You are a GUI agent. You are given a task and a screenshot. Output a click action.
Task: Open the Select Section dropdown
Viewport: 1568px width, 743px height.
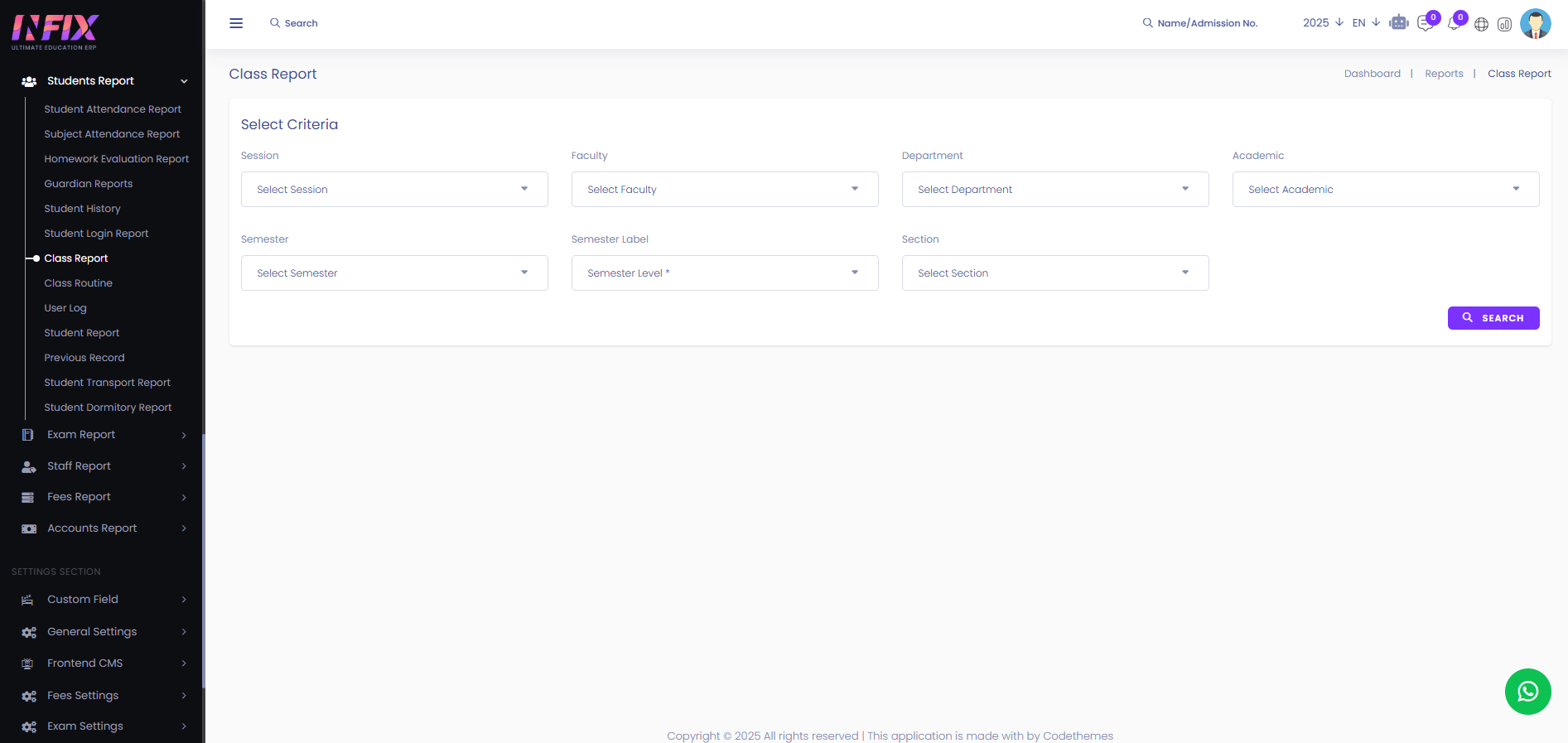pos(1055,273)
